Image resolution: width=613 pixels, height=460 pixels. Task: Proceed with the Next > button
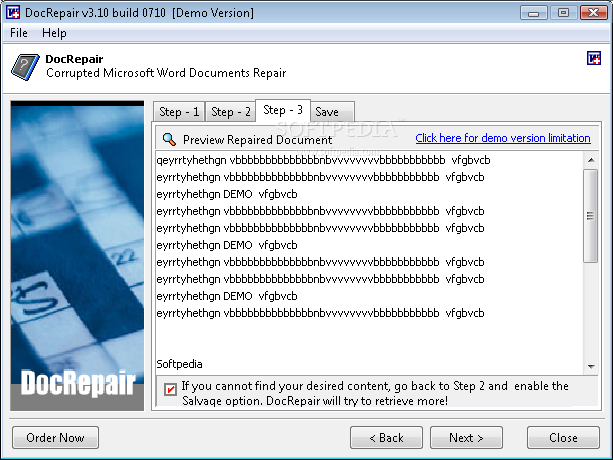coord(466,437)
